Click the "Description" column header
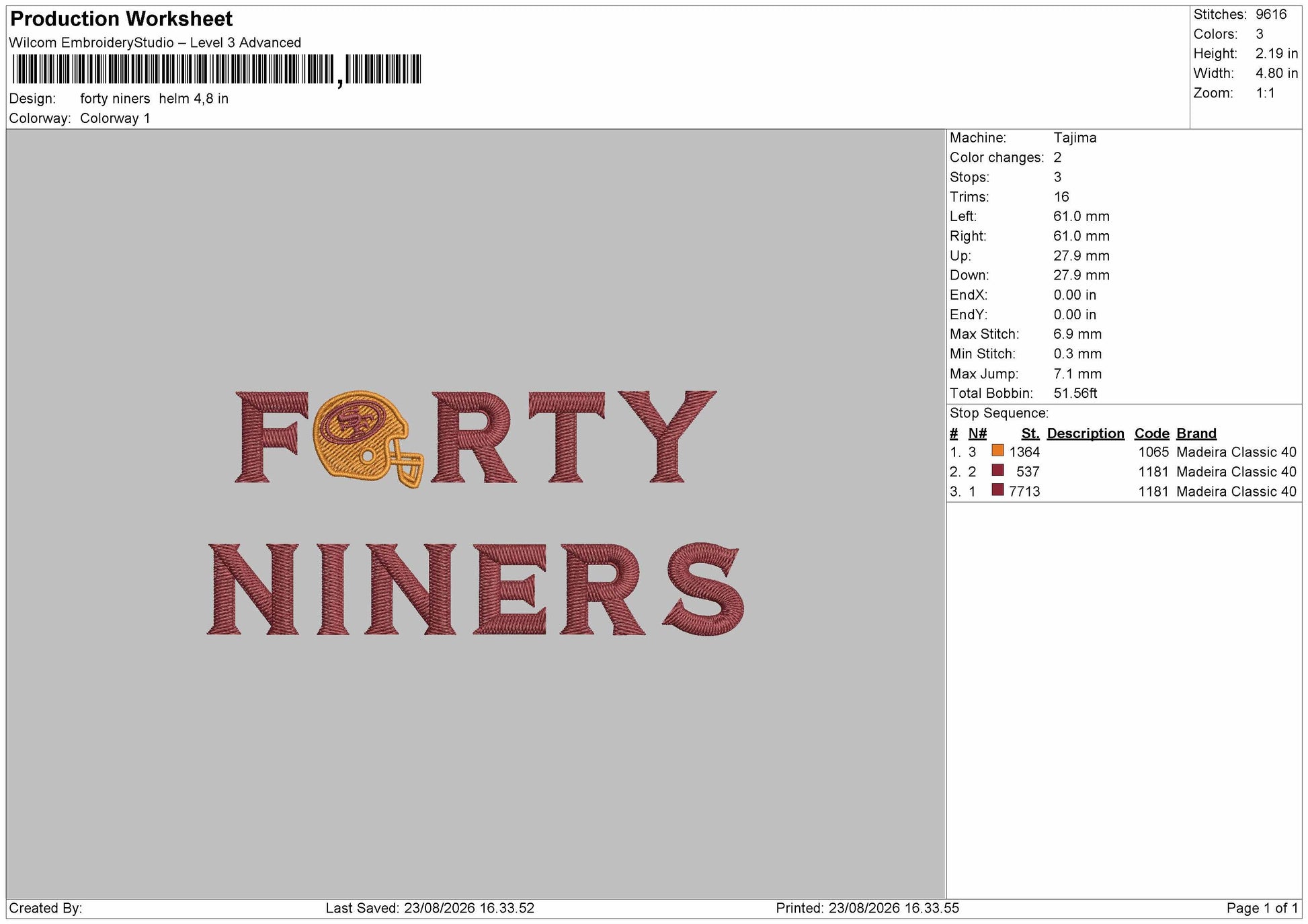The width and height of the screenshot is (1308, 924). [1086, 433]
